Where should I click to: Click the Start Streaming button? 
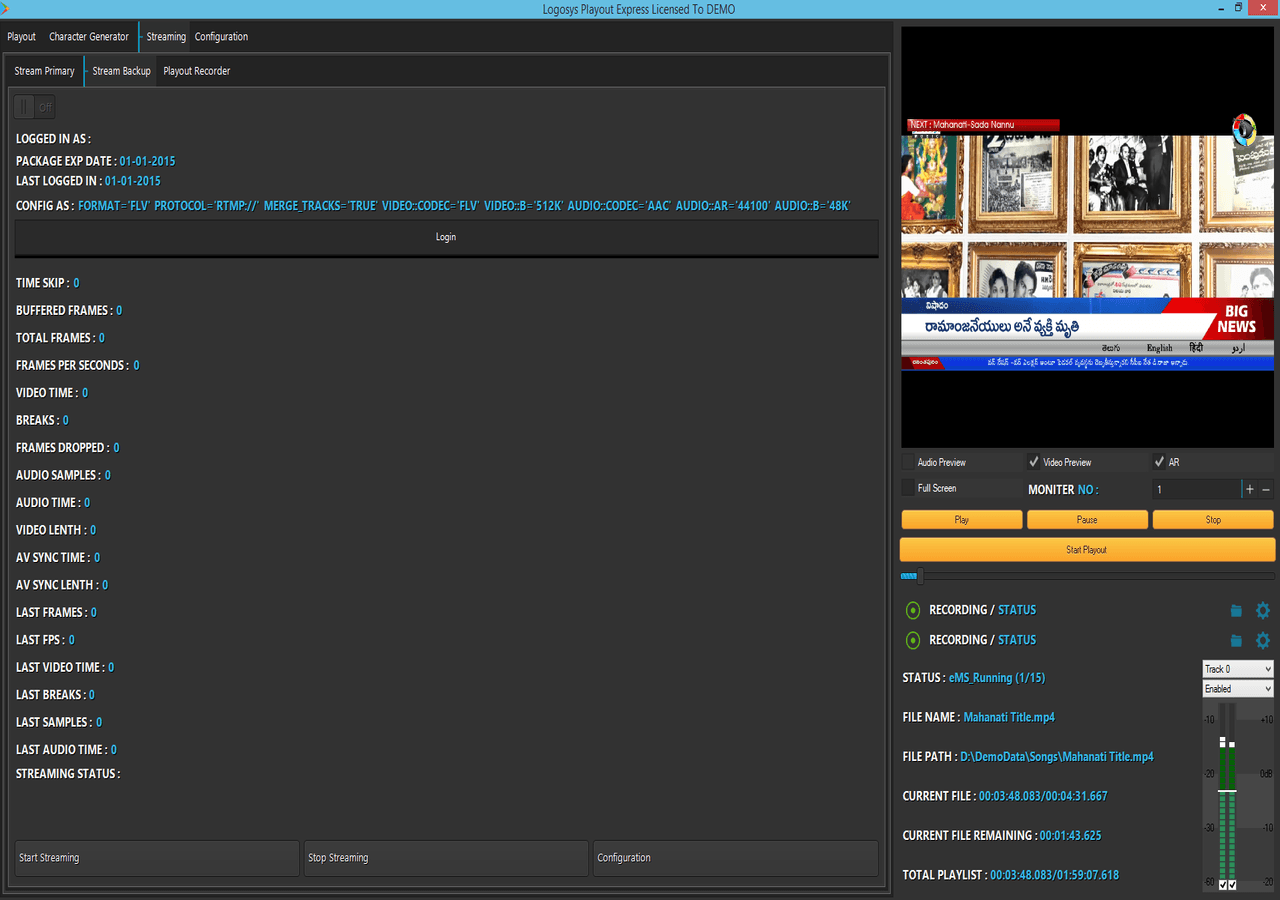pyautogui.click(x=157, y=858)
